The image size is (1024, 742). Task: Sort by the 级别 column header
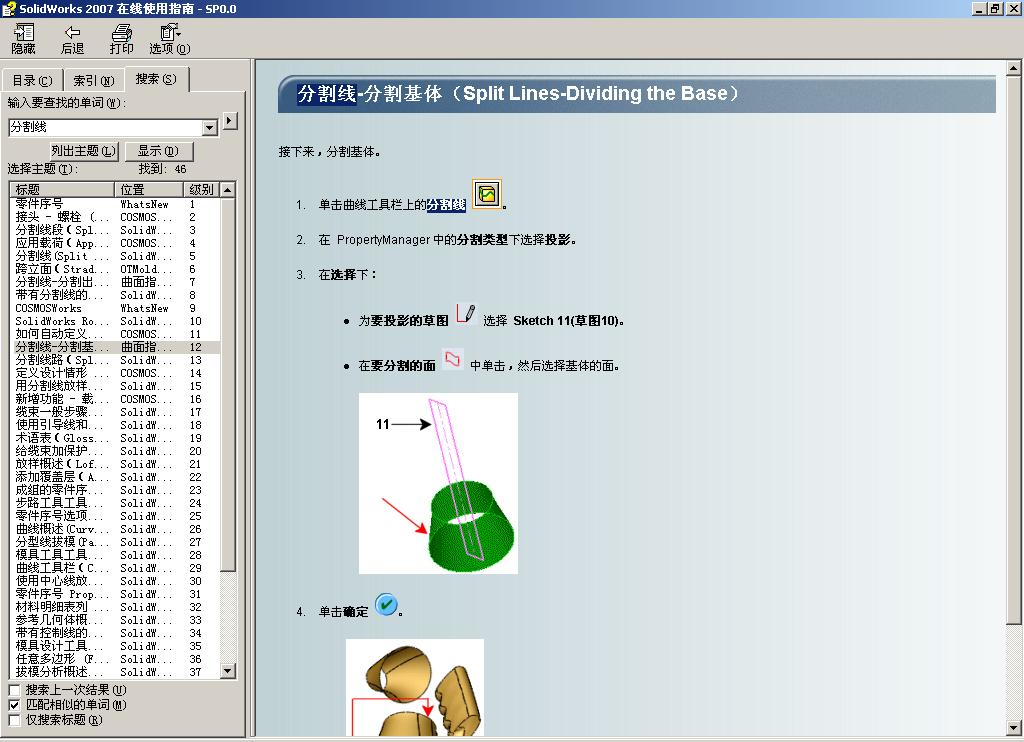[201, 189]
